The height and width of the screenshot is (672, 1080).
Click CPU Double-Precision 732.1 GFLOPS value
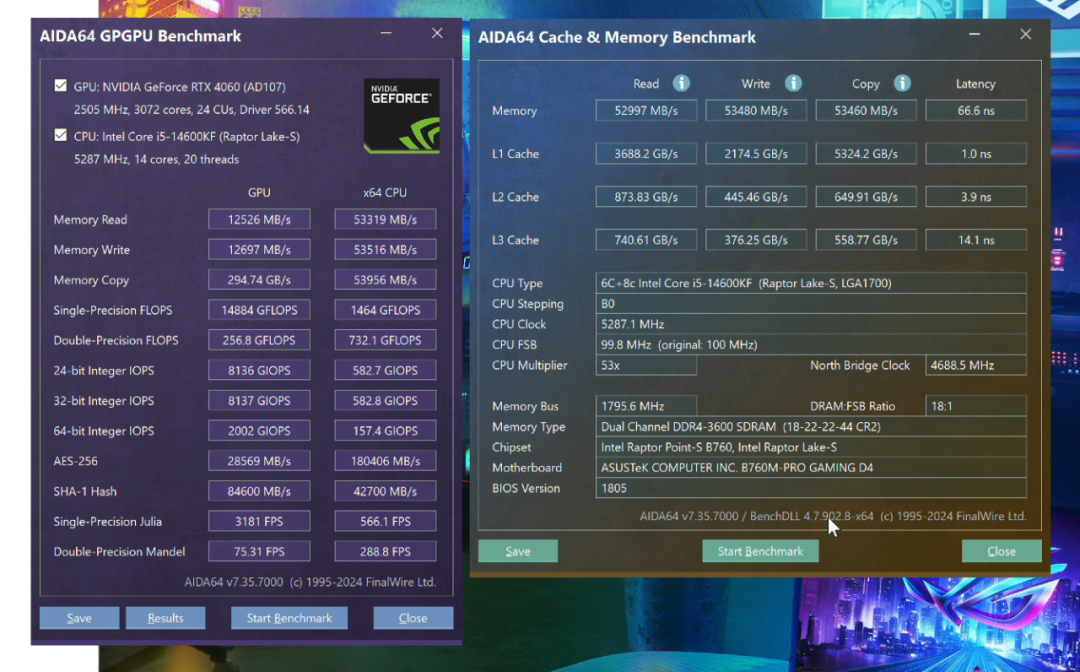[x=385, y=340]
